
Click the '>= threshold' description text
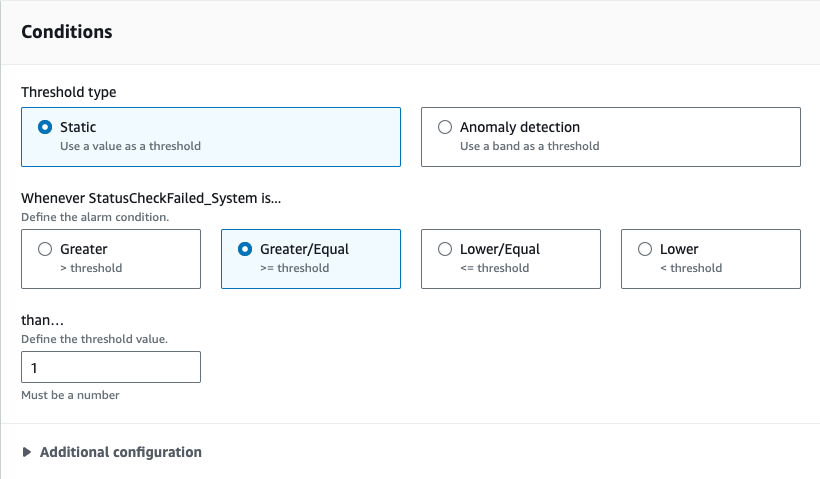point(294,268)
